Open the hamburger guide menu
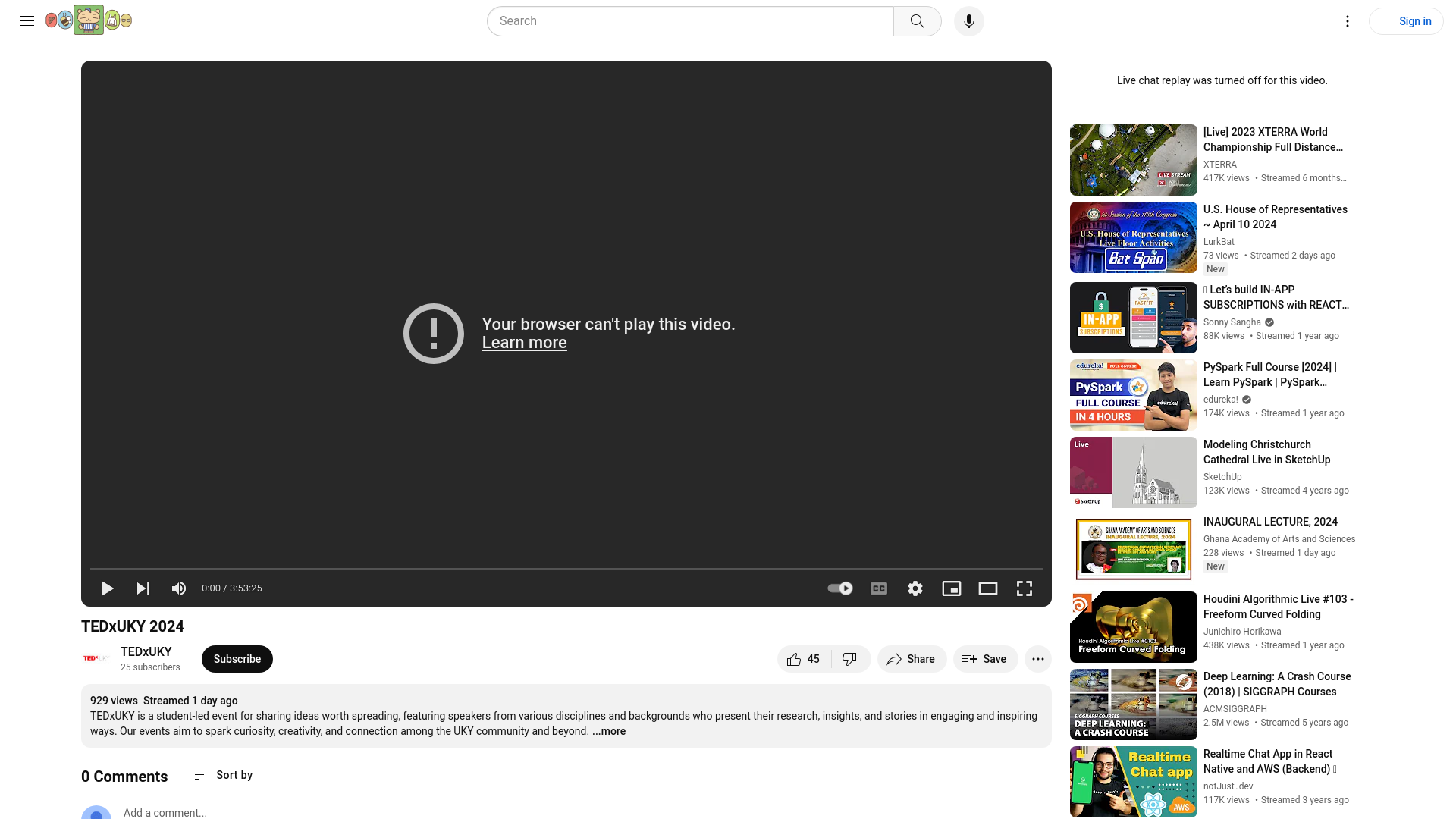1456x819 pixels. pyautogui.click(x=27, y=21)
